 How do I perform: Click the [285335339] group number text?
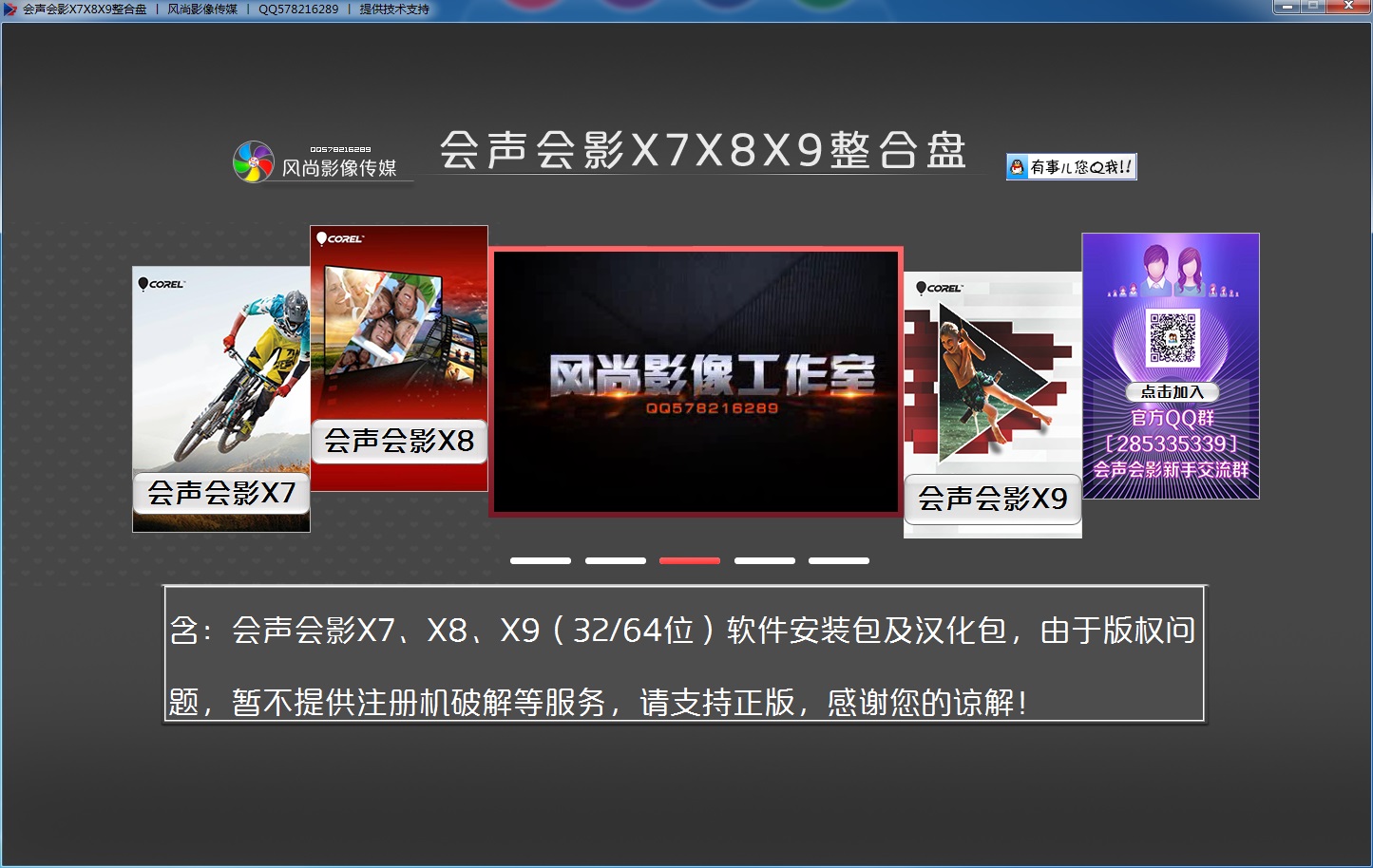click(1172, 443)
